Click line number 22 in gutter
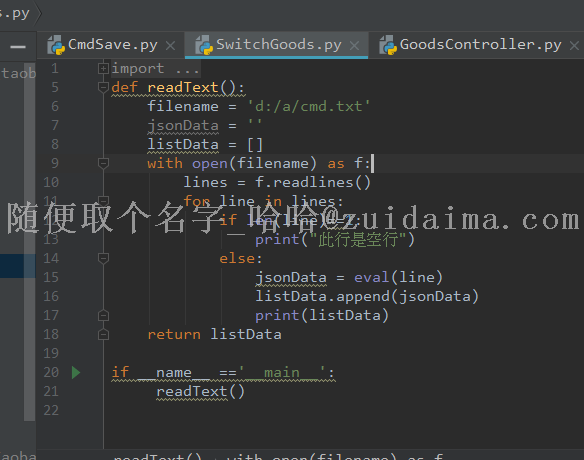 click(x=51, y=410)
